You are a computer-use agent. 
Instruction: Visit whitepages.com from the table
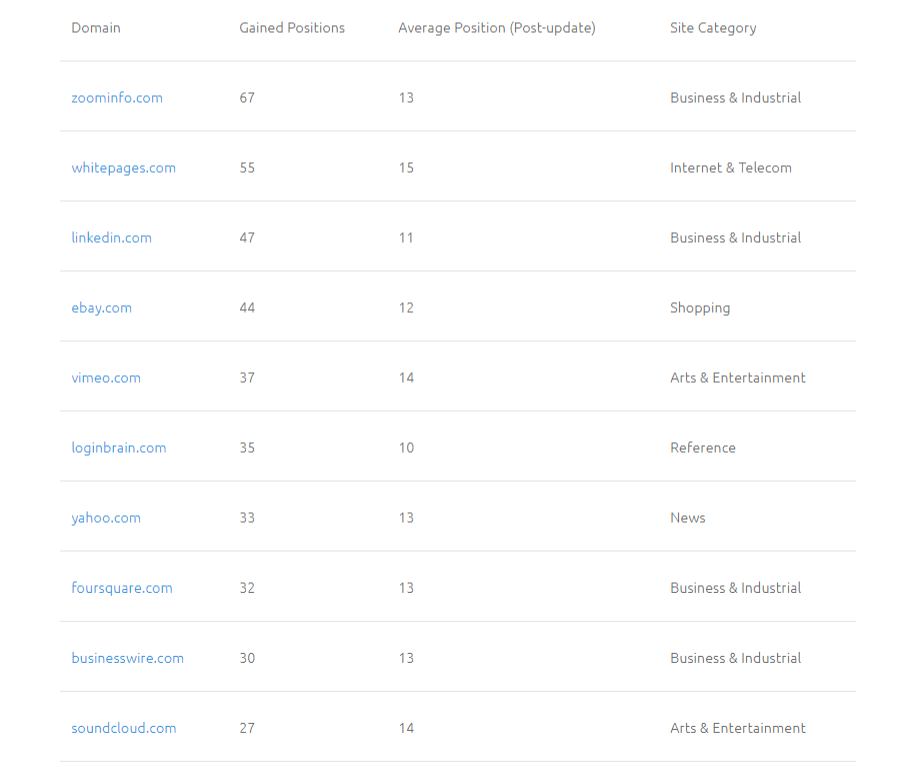123,168
